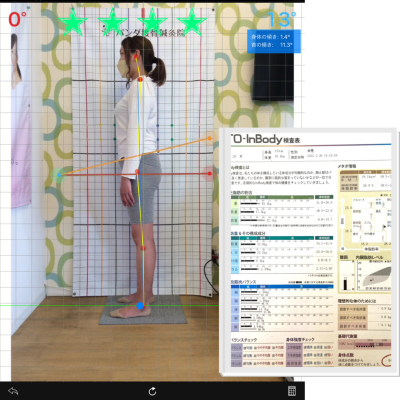Click the red ear marker point
The height and width of the screenshot is (400, 400).
(x=136, y=57)
